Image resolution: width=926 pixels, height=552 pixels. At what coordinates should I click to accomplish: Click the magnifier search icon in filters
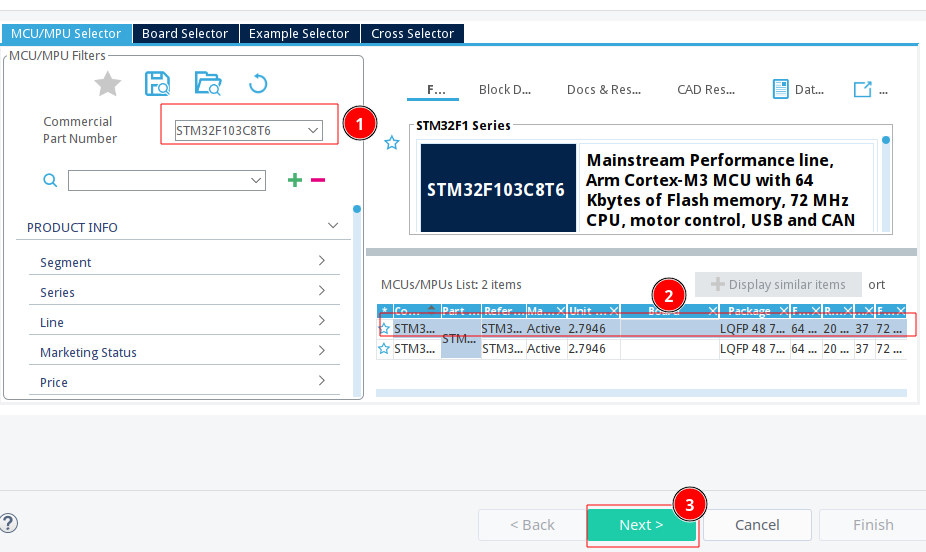click(50, 181)
